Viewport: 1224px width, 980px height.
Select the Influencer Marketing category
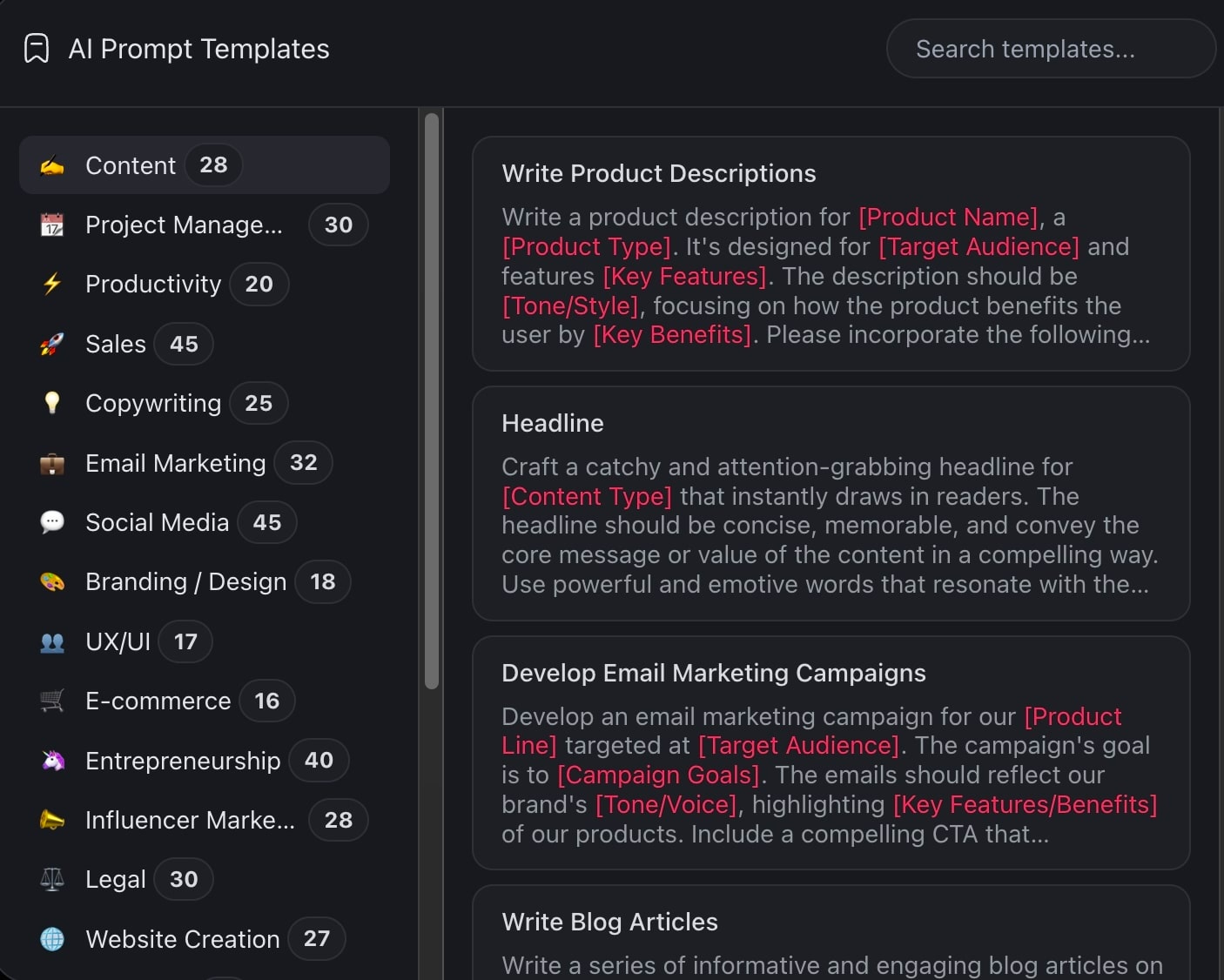(190, 820)
